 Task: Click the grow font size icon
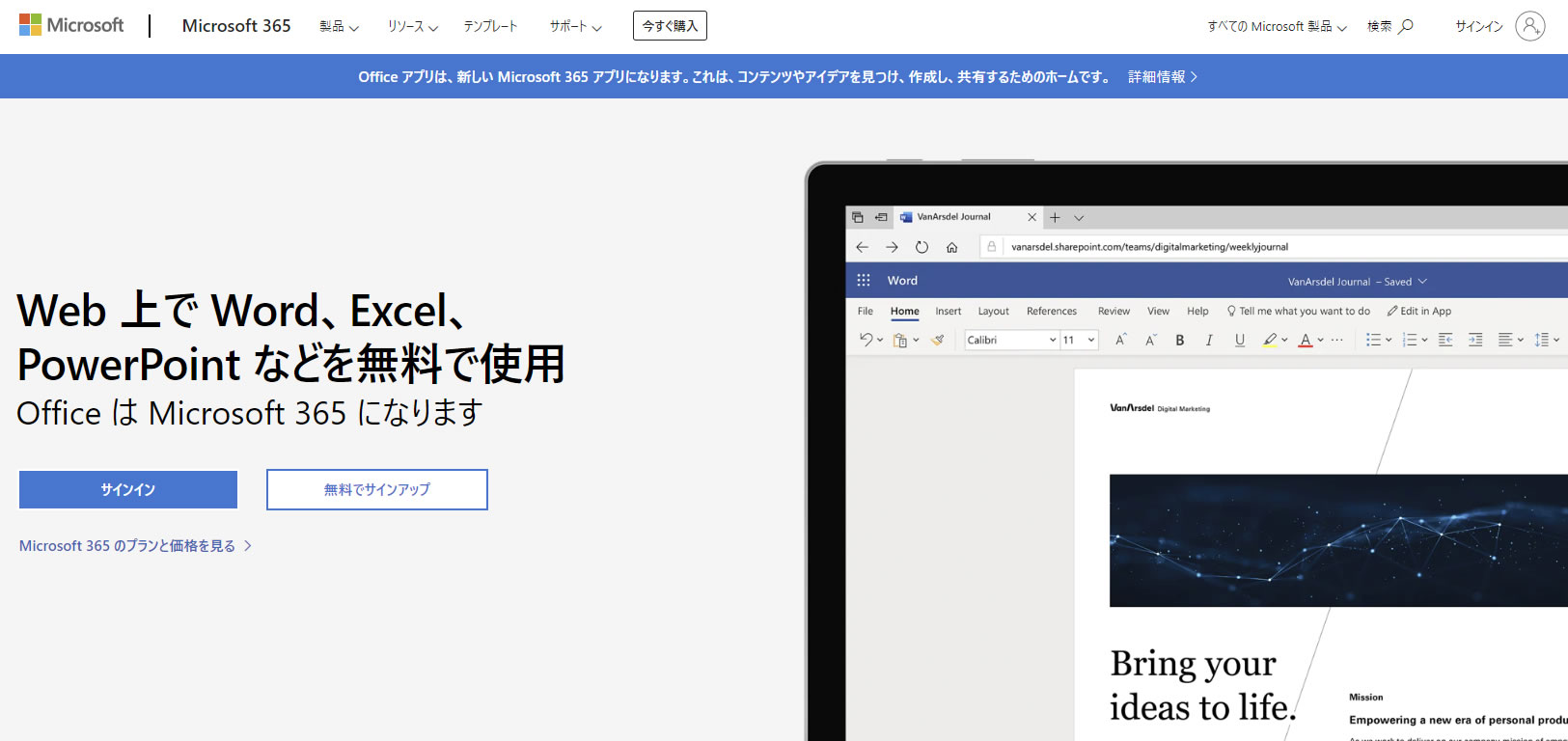point(1120,340)
